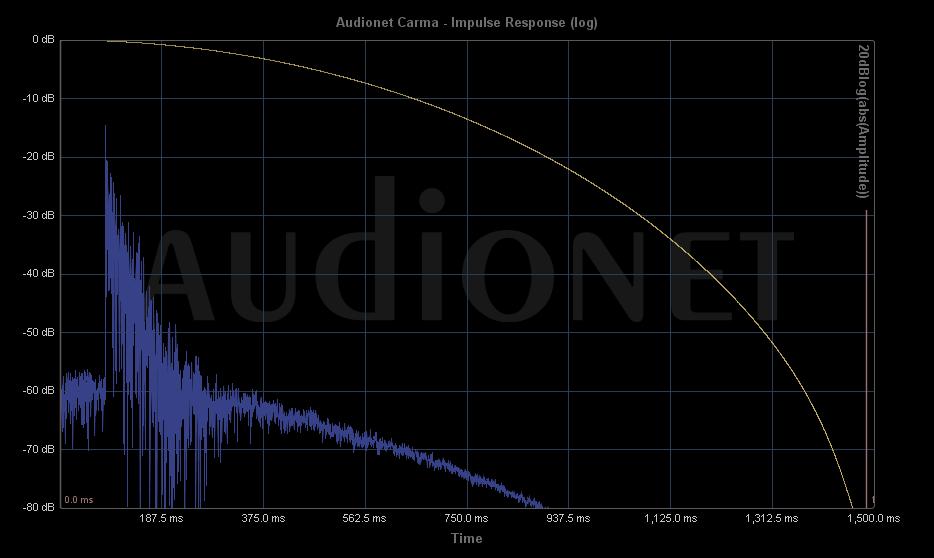
Task: Click the 'Time' x-axis label
Action: pos(466,538)
